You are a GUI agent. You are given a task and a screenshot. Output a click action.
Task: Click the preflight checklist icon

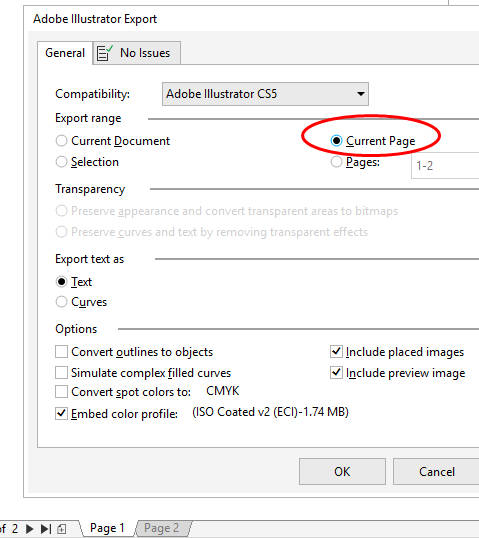(x=104, y=53)
